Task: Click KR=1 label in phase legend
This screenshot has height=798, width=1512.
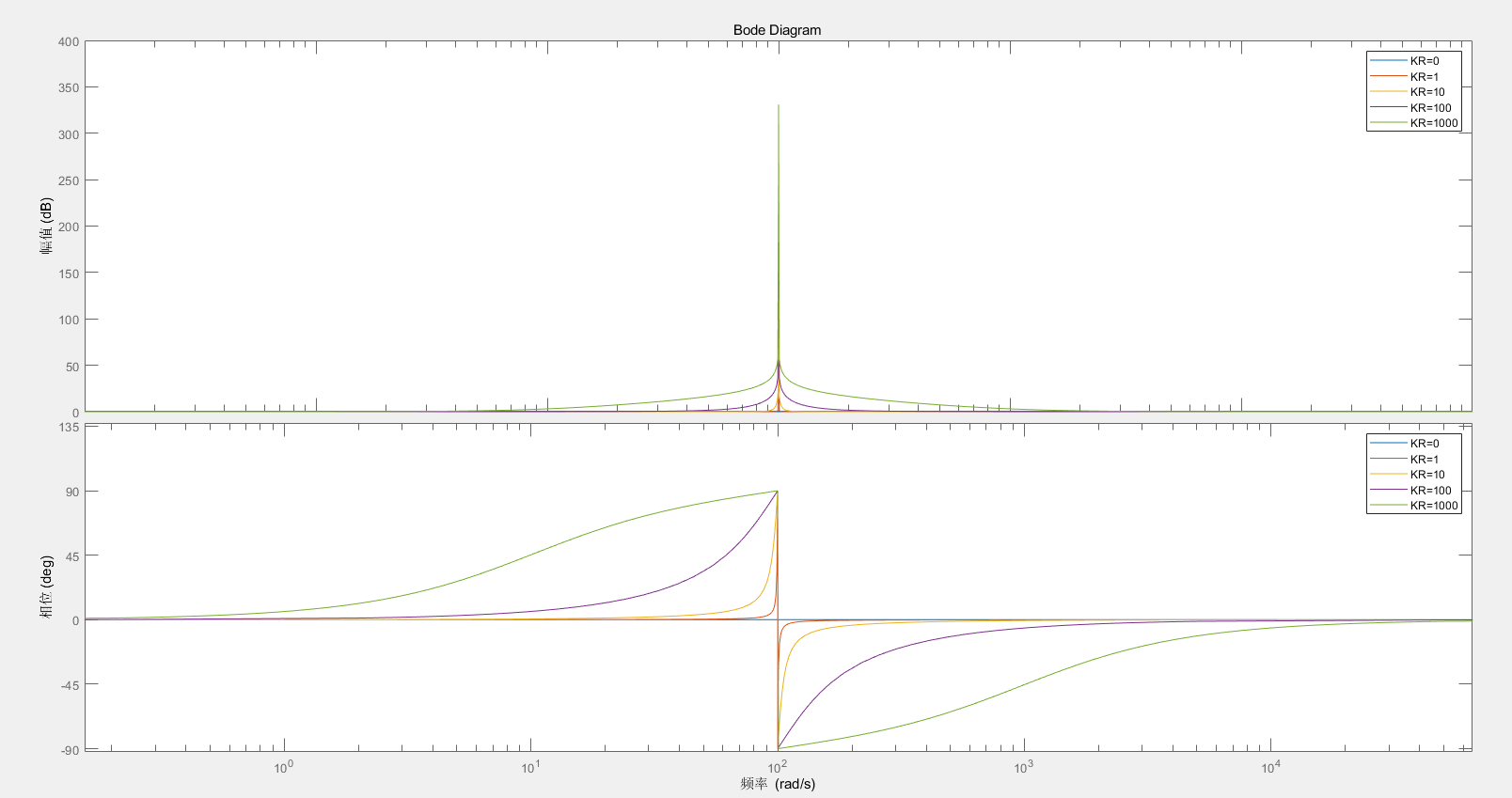Action: (x=1424, y=460)
